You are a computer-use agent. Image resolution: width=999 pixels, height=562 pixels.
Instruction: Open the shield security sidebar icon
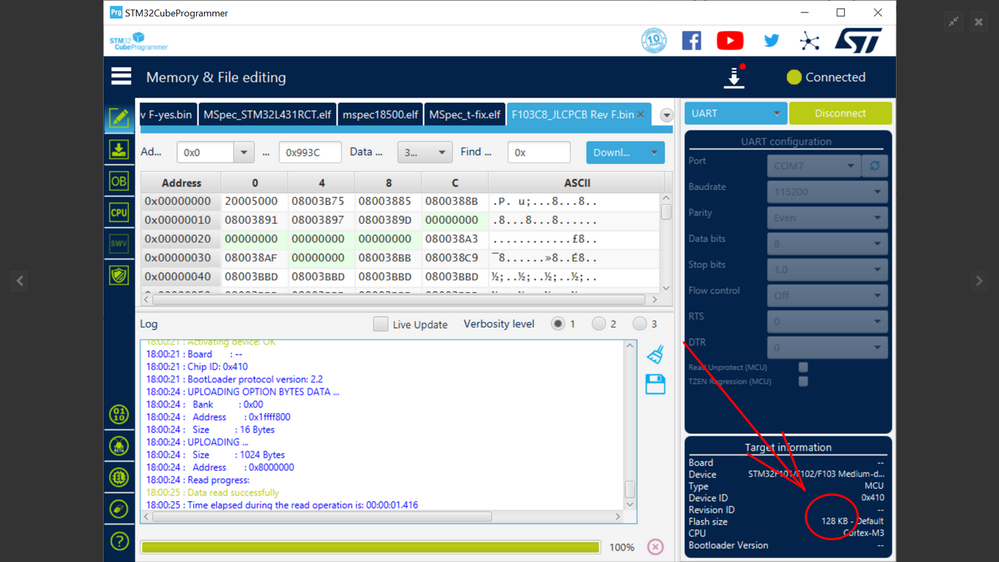pos(119,275)
